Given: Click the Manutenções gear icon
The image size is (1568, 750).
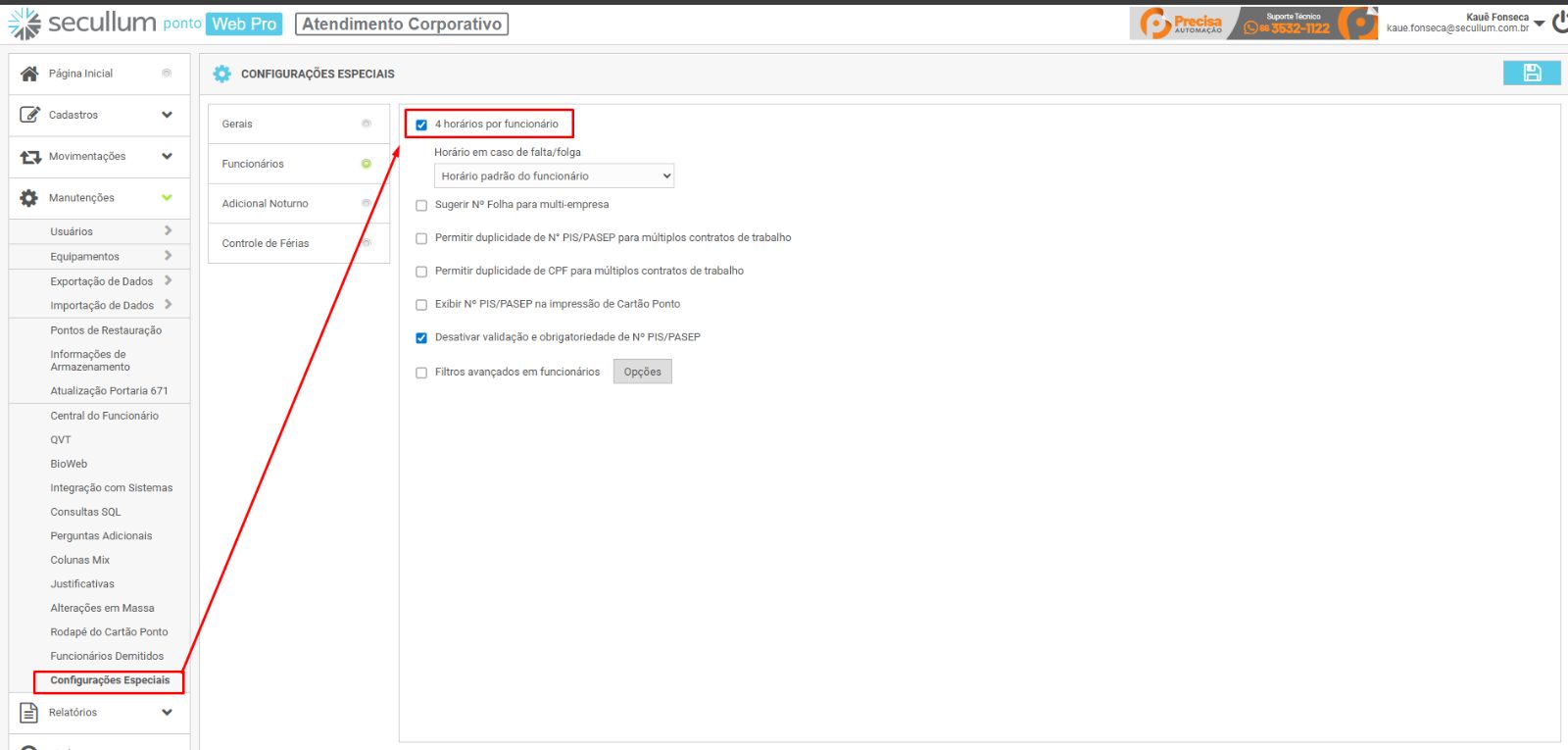Looking at the screenshot, I should [x=29, y=198].
